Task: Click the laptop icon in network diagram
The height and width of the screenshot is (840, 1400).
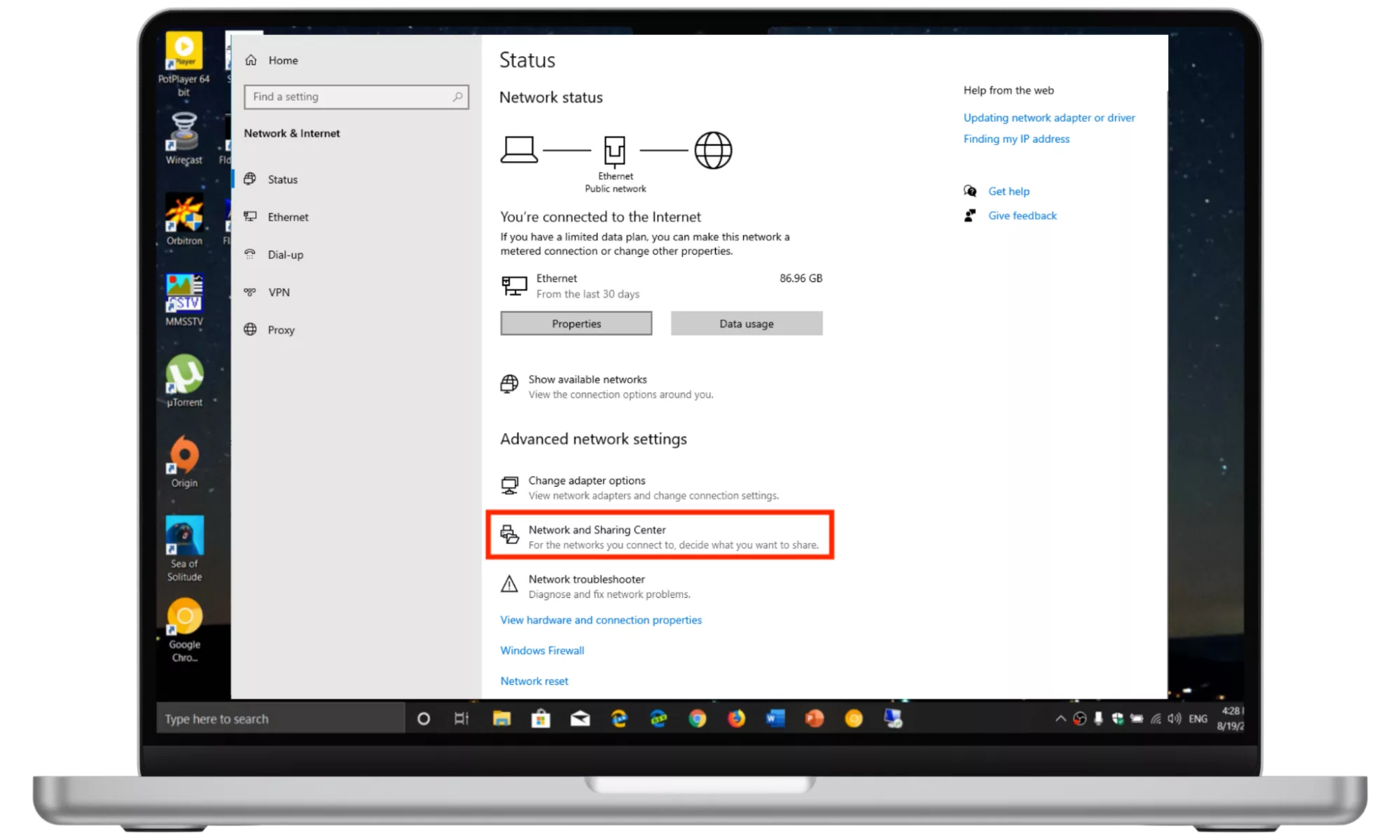Action: 519,150
